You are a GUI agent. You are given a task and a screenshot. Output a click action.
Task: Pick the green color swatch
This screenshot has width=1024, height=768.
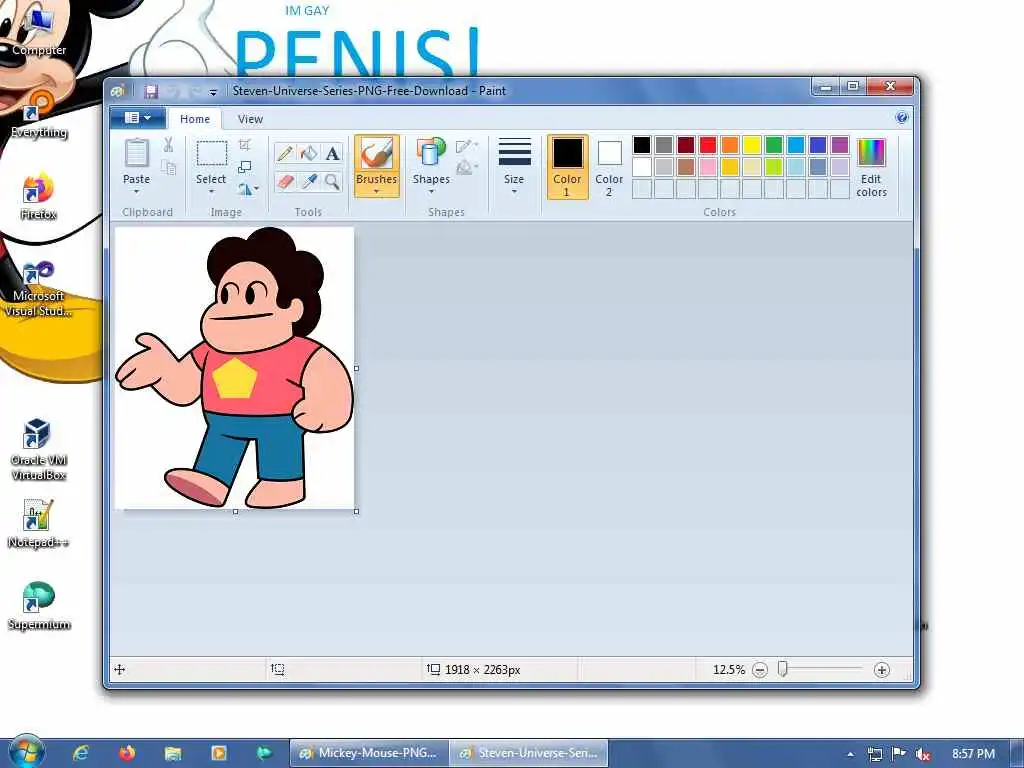pos(774,145)
